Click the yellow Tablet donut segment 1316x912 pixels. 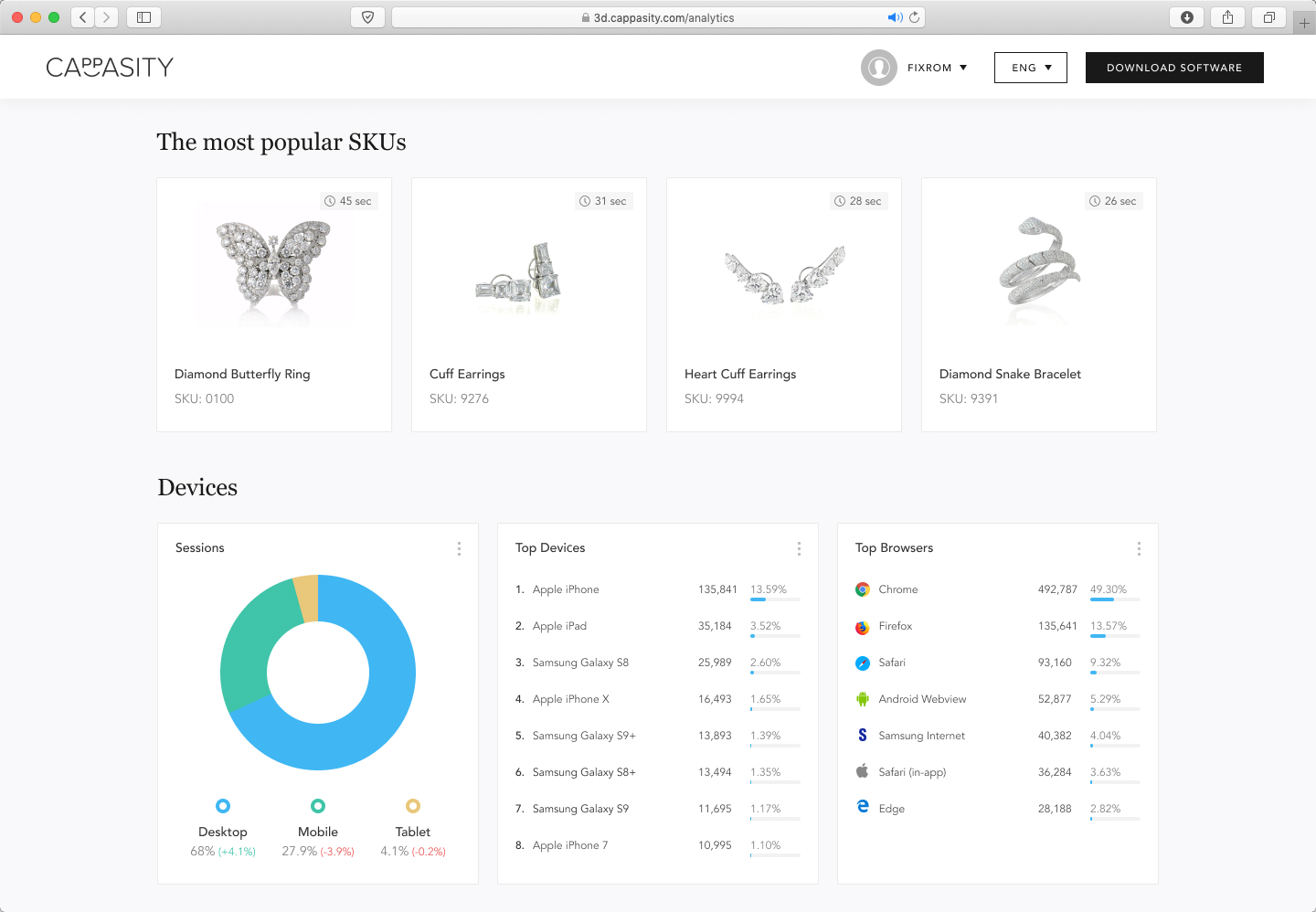[307, 597]
